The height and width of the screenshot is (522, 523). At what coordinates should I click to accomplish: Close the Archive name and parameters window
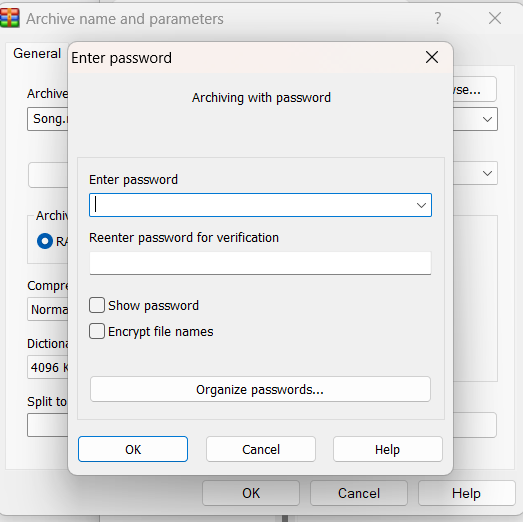coord(495,18)
